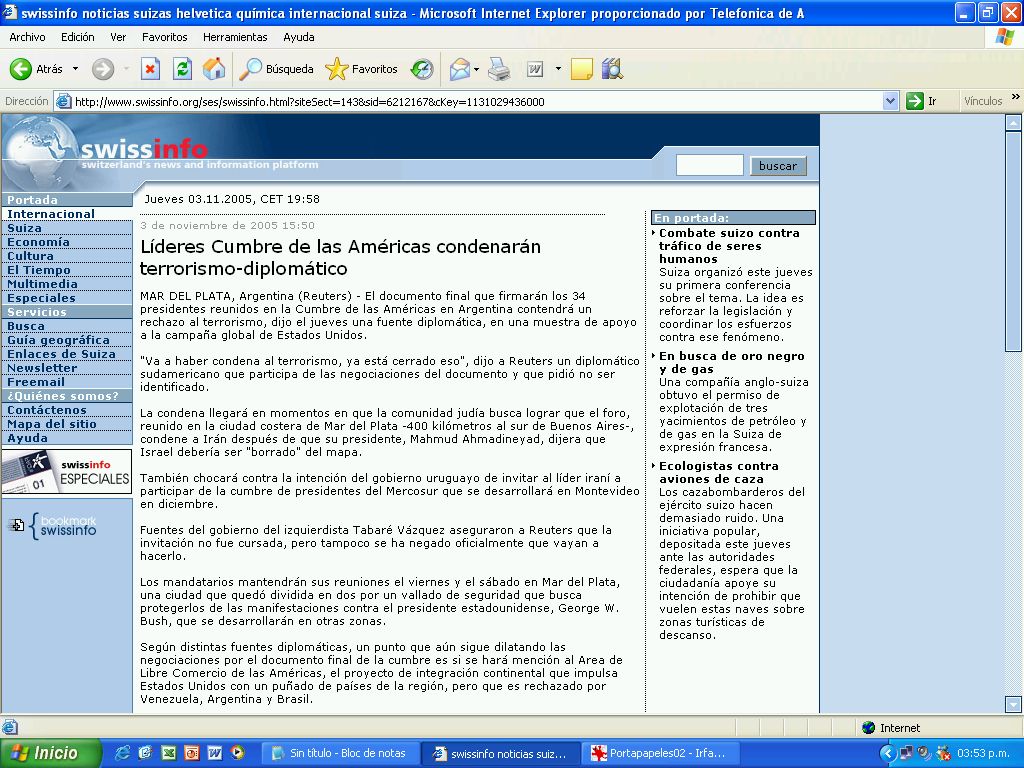The image size is (1024, 768).
Task: Expand the Atrás history dropdown arrow
Action: (75, 69)
